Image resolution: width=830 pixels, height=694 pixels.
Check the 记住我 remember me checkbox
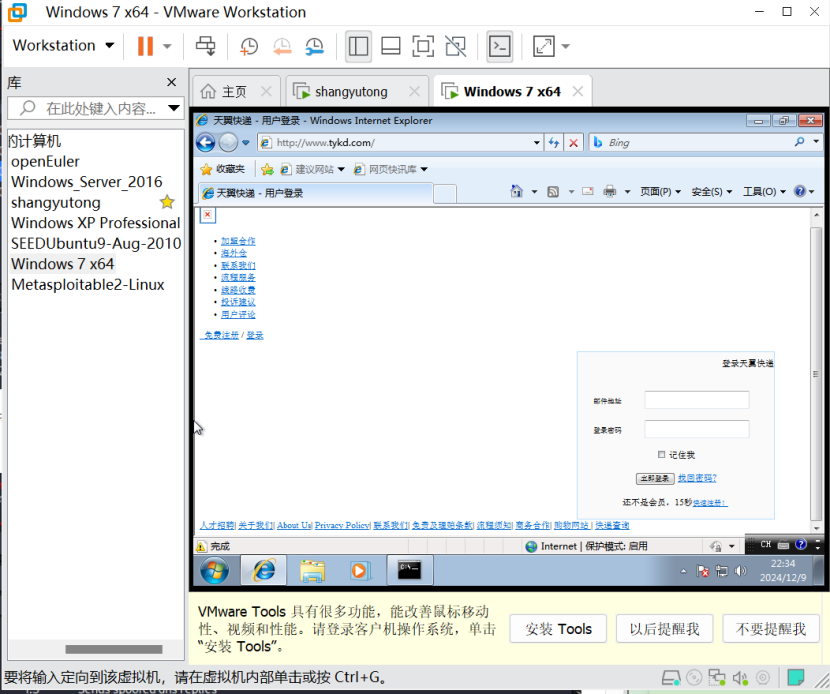[x=661, y=454]
